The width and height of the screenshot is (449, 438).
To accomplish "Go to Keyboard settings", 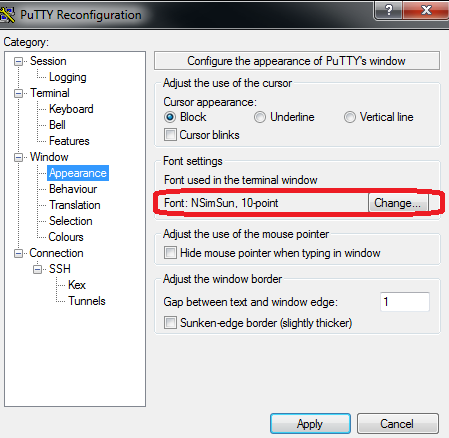I will click(71, 109).
